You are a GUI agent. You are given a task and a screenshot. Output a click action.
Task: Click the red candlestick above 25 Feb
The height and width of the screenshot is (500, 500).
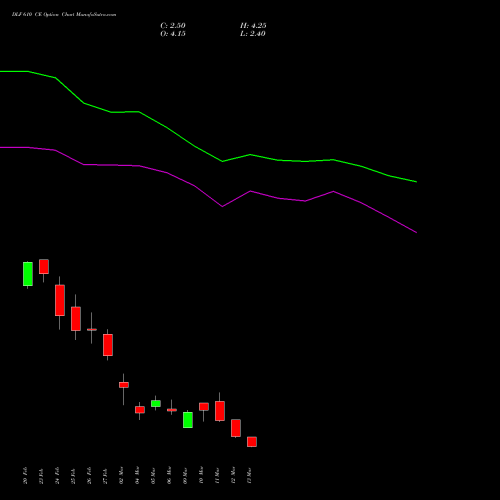click(x=76, y=319)
